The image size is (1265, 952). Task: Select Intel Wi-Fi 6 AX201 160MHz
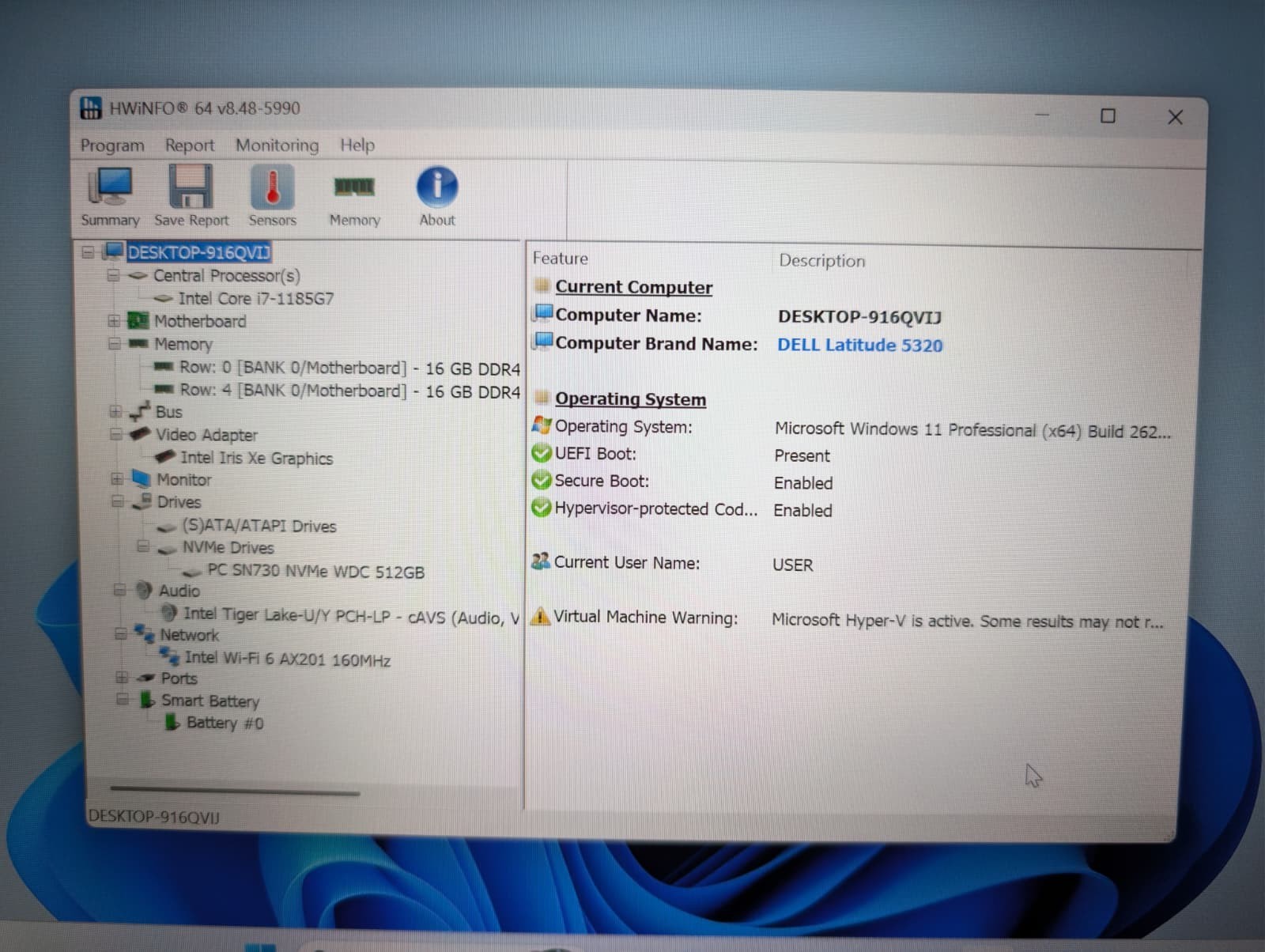click(287, 659)
